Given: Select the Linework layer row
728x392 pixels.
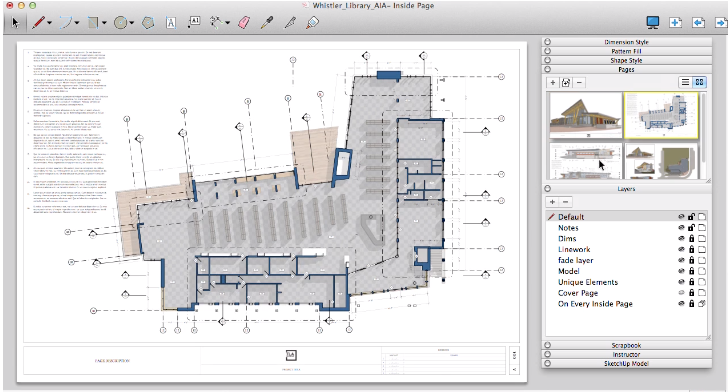Looking at the screenshot, I should (626, 249).
